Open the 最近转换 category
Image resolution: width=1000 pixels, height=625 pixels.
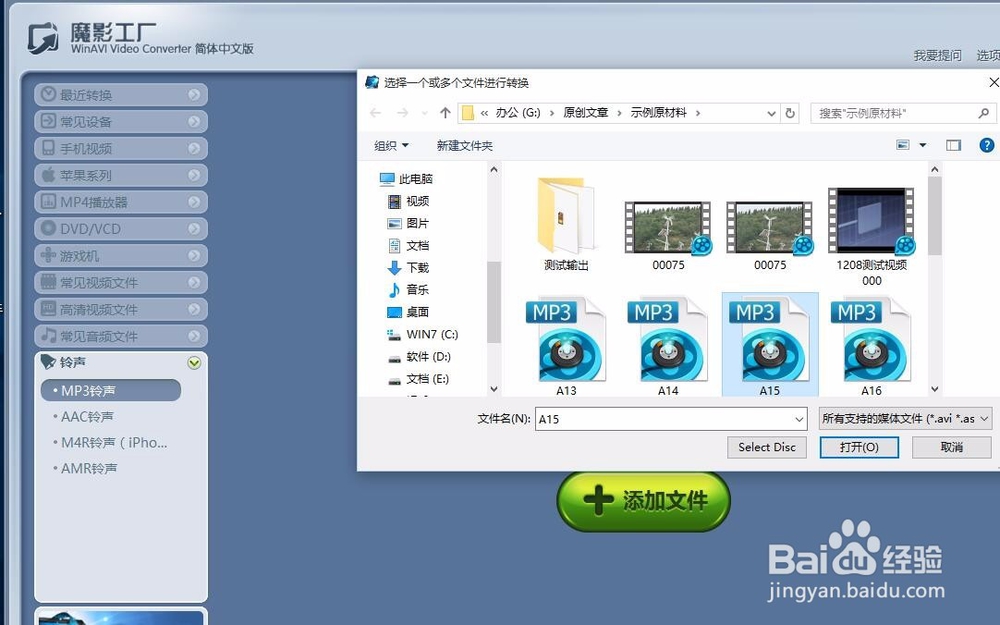pyautogui.click(x=121, y=95)
